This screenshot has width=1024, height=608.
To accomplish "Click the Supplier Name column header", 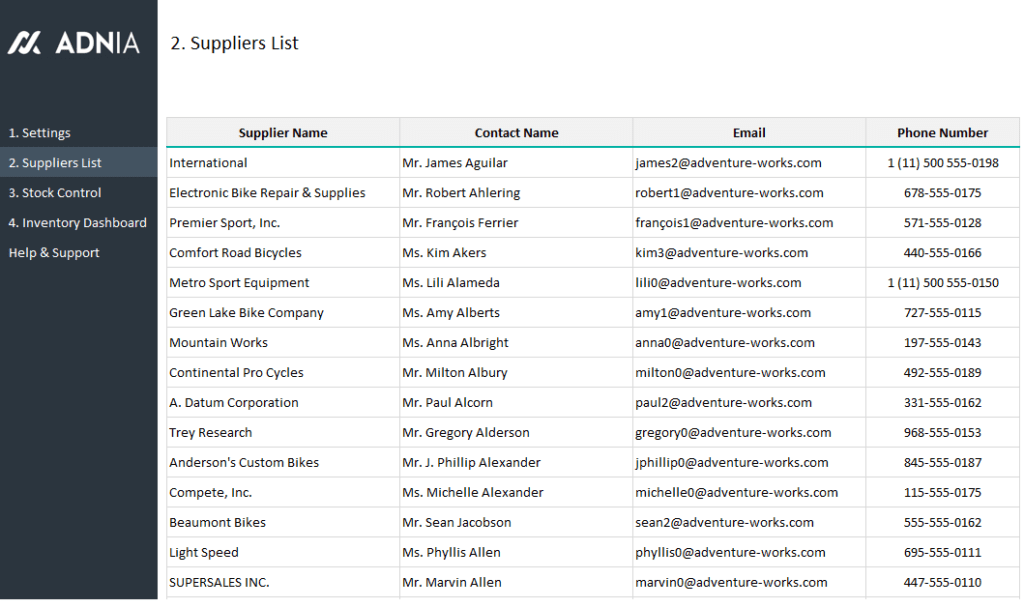I will coord(283,132).
